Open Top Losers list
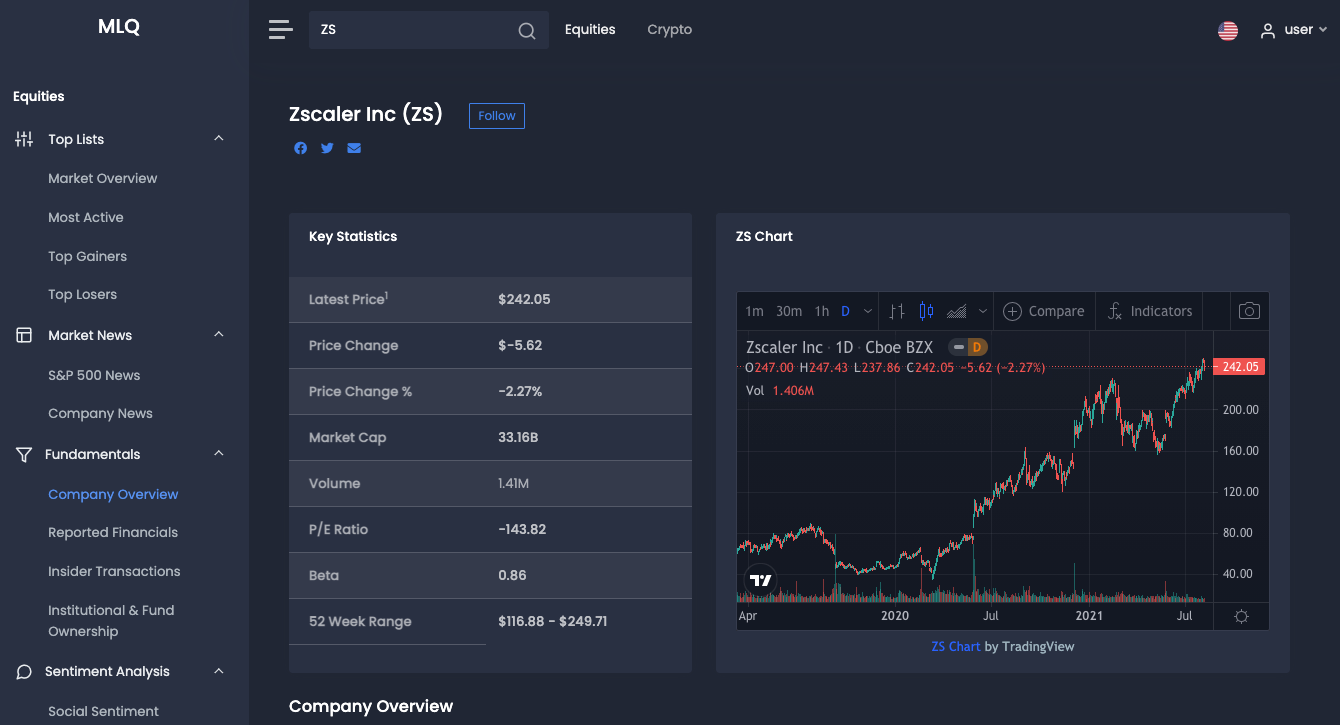This screenshot has height=725, width=1340. pos(83,295)
